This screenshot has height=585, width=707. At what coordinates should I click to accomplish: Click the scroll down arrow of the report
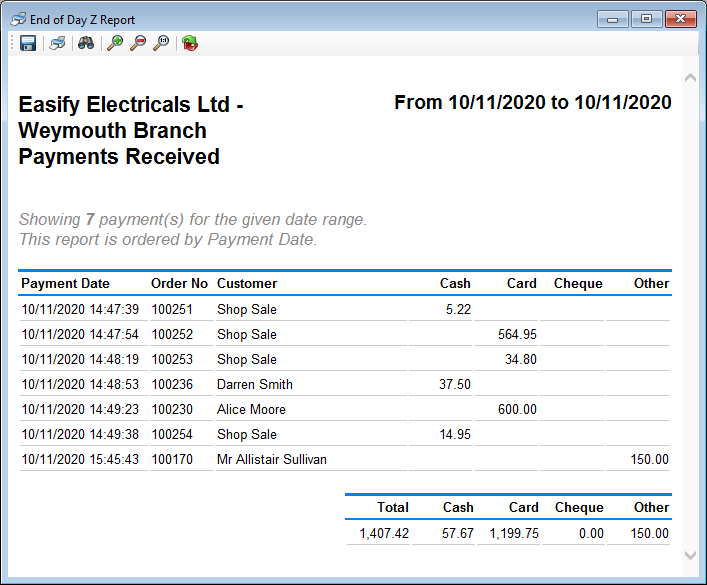point(690,554)
